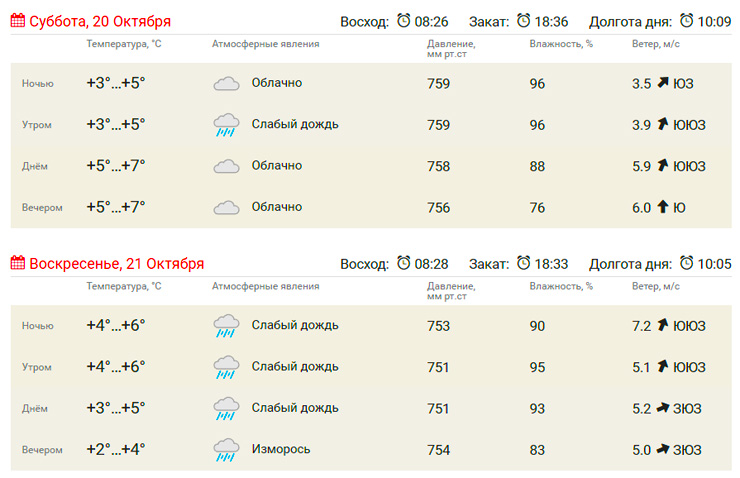The width and height of the screenshot is (740, 478).
Task: Click the sunrise clock icon next to 08:28
Action: tap(404, 263)
